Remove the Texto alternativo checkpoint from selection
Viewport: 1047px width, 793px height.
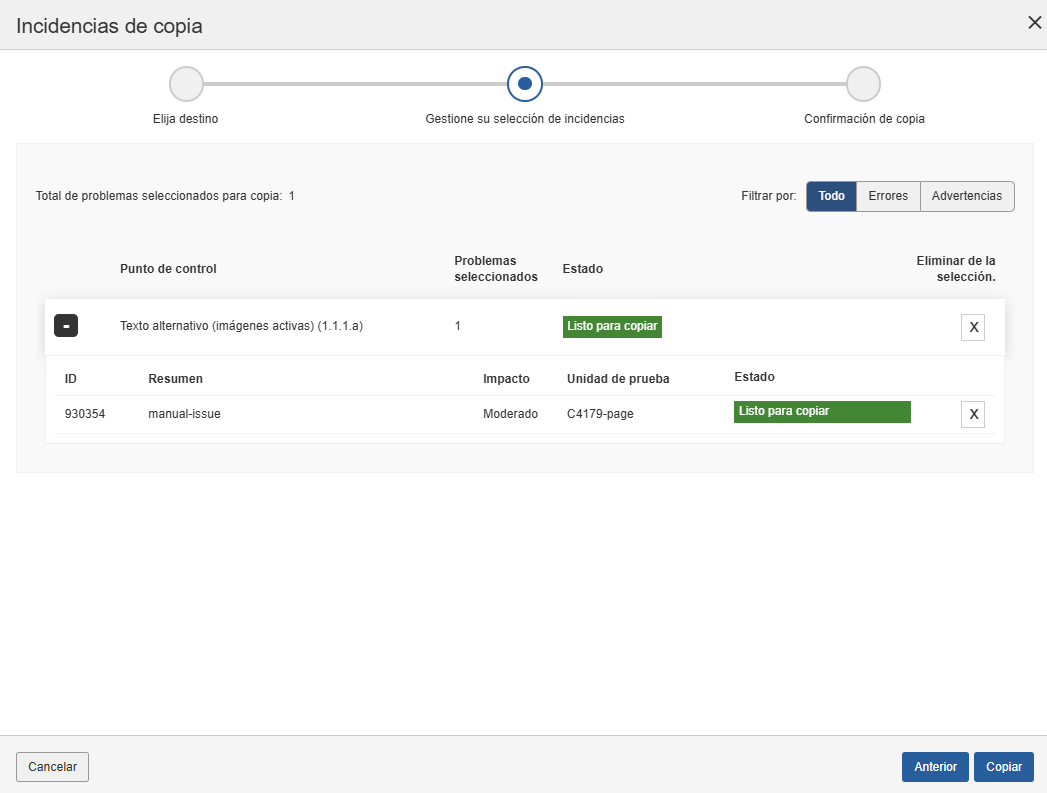pos(972,327)
